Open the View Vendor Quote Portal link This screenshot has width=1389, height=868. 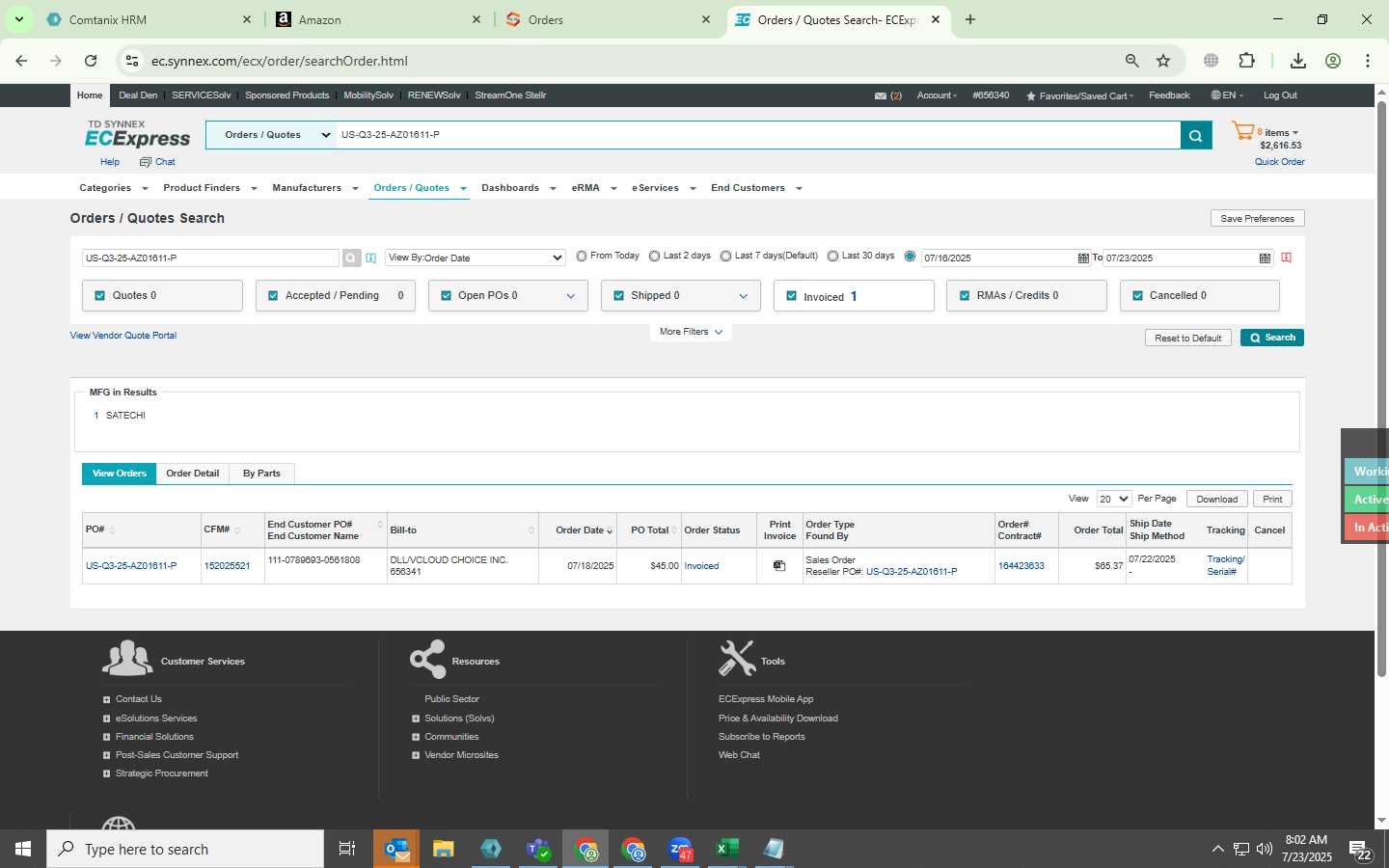123,336
